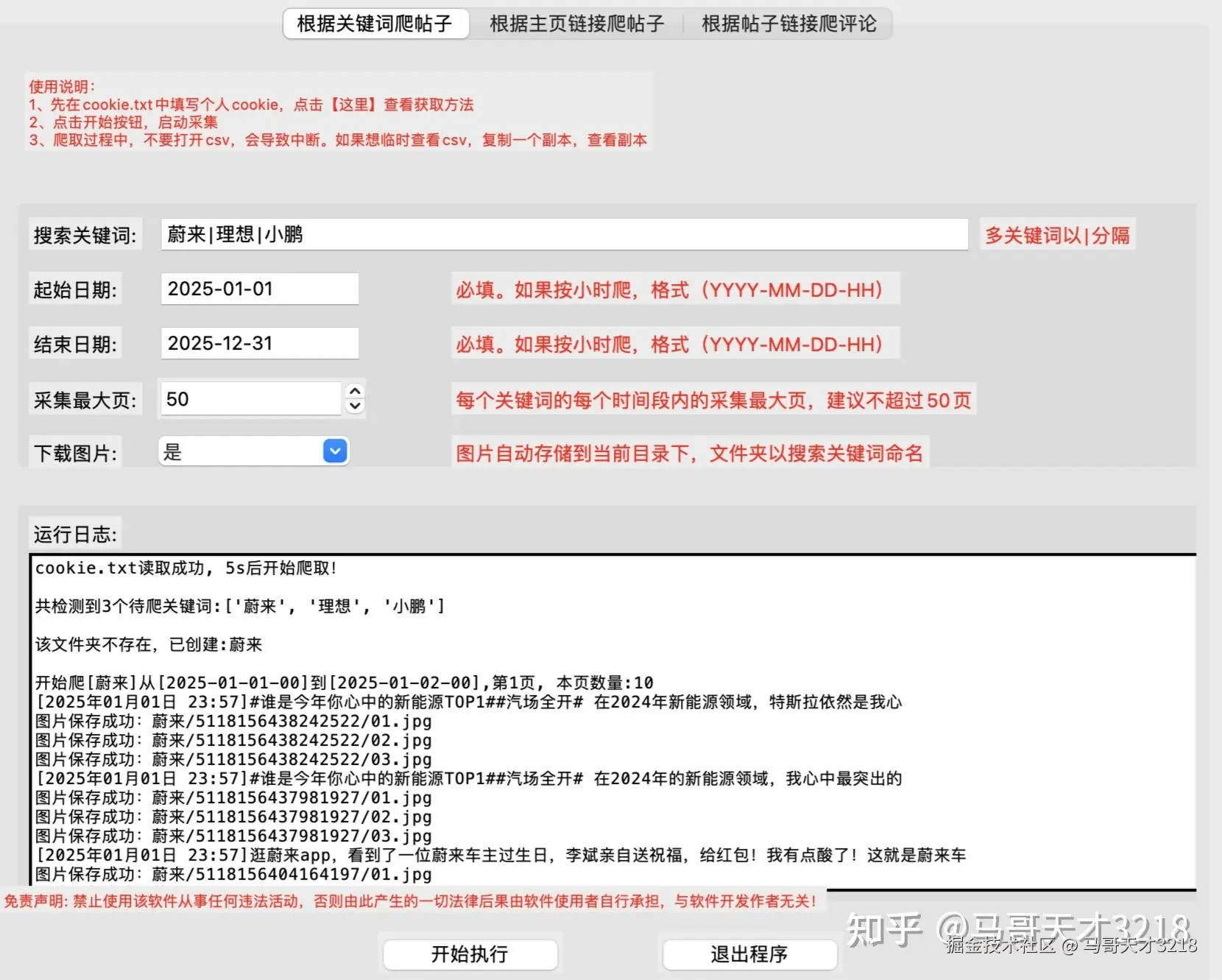Click the 结束日期 label

coord(75,344)
